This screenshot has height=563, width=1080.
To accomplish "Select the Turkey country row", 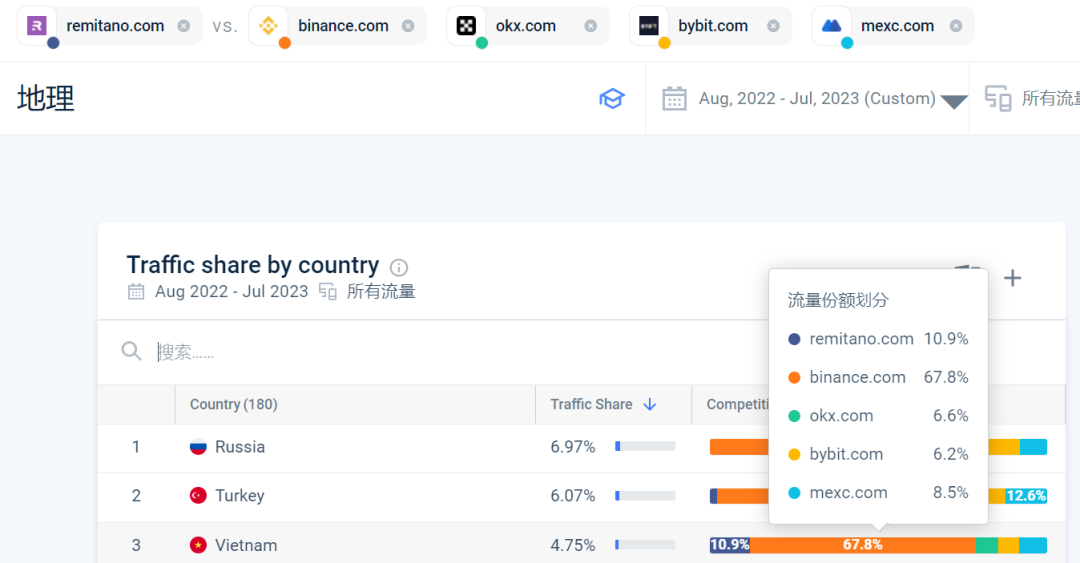I will click(x=240, y=496).
